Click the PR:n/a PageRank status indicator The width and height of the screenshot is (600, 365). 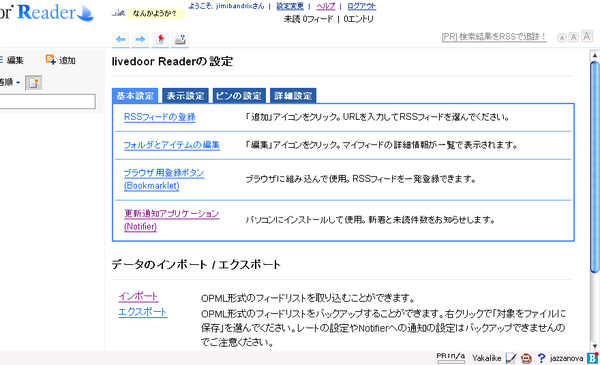click(451, 357)
